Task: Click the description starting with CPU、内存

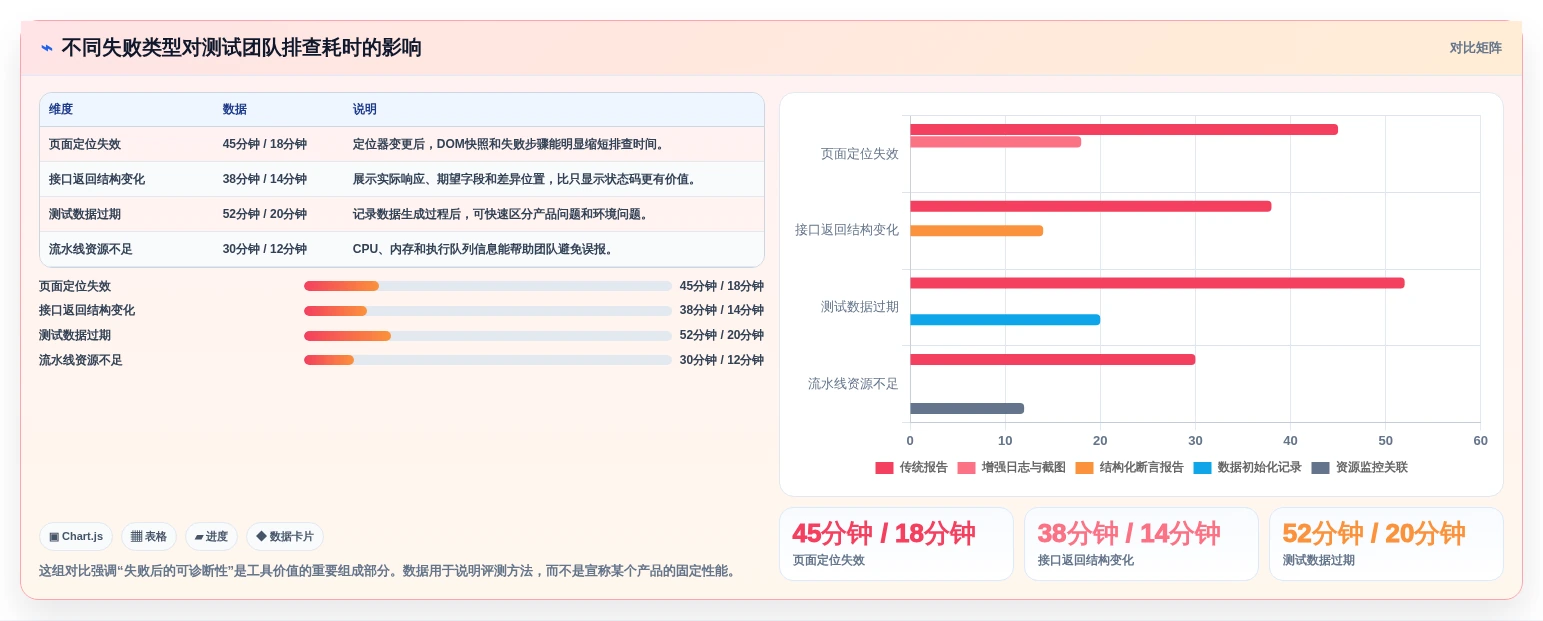Action: coord(483,249)
